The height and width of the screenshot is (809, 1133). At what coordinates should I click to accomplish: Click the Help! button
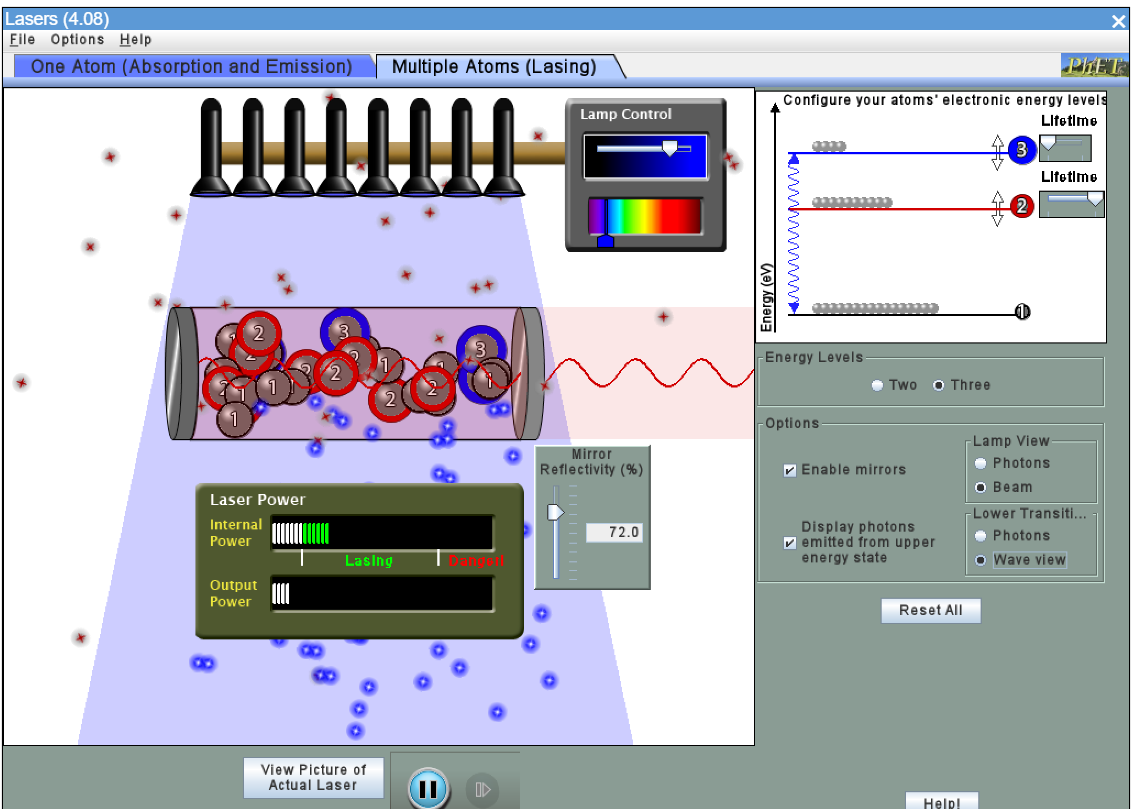942,801
